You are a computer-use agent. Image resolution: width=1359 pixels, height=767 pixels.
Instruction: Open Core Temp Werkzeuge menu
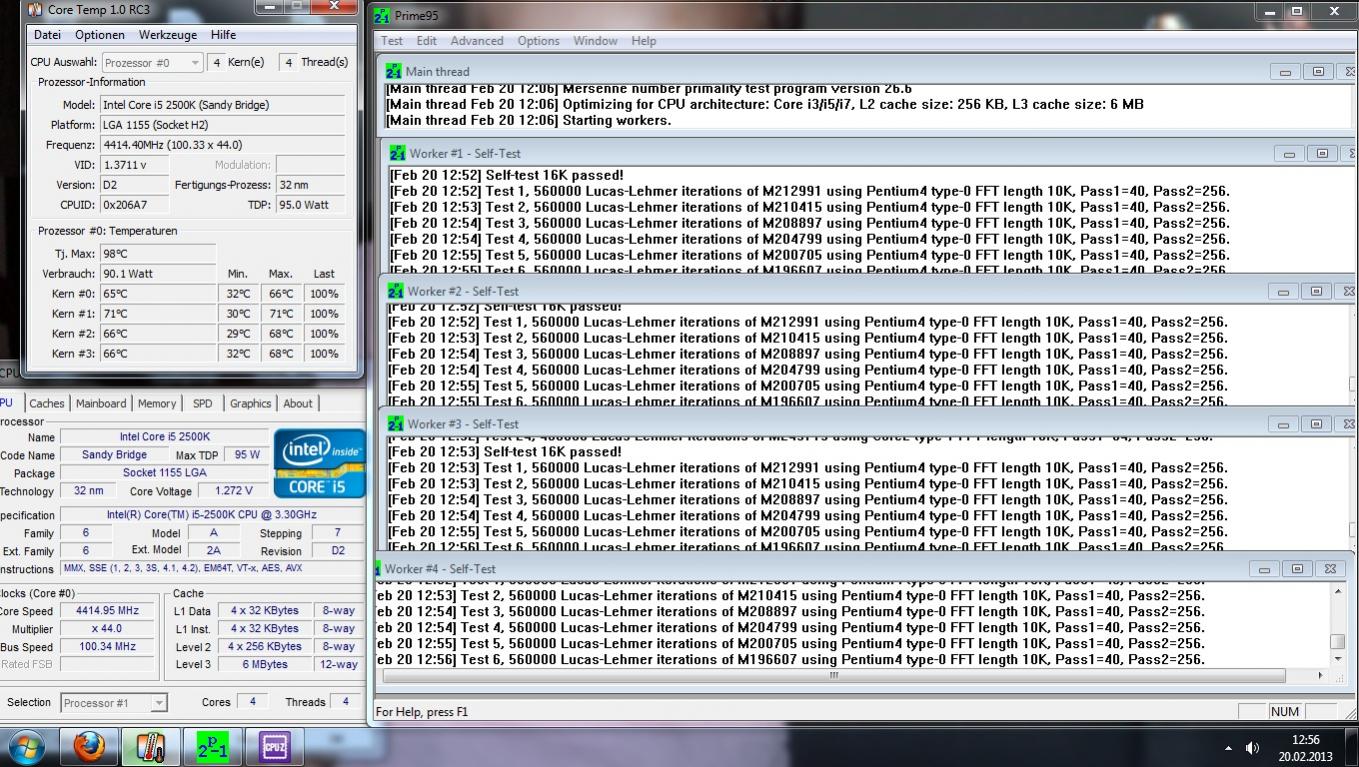coord(168,34)
